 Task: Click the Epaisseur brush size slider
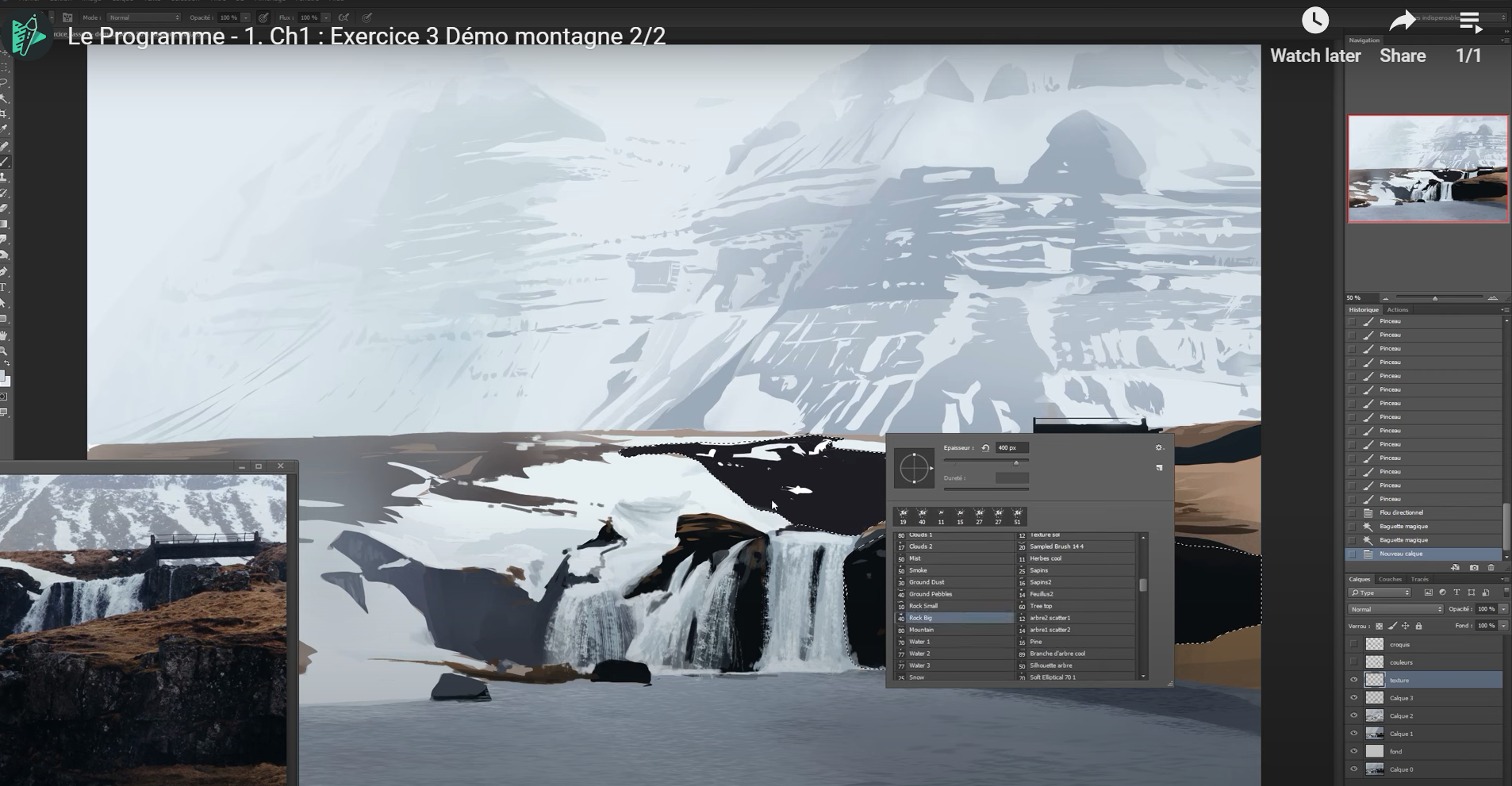pyautogui.click(x=986, y=462)
